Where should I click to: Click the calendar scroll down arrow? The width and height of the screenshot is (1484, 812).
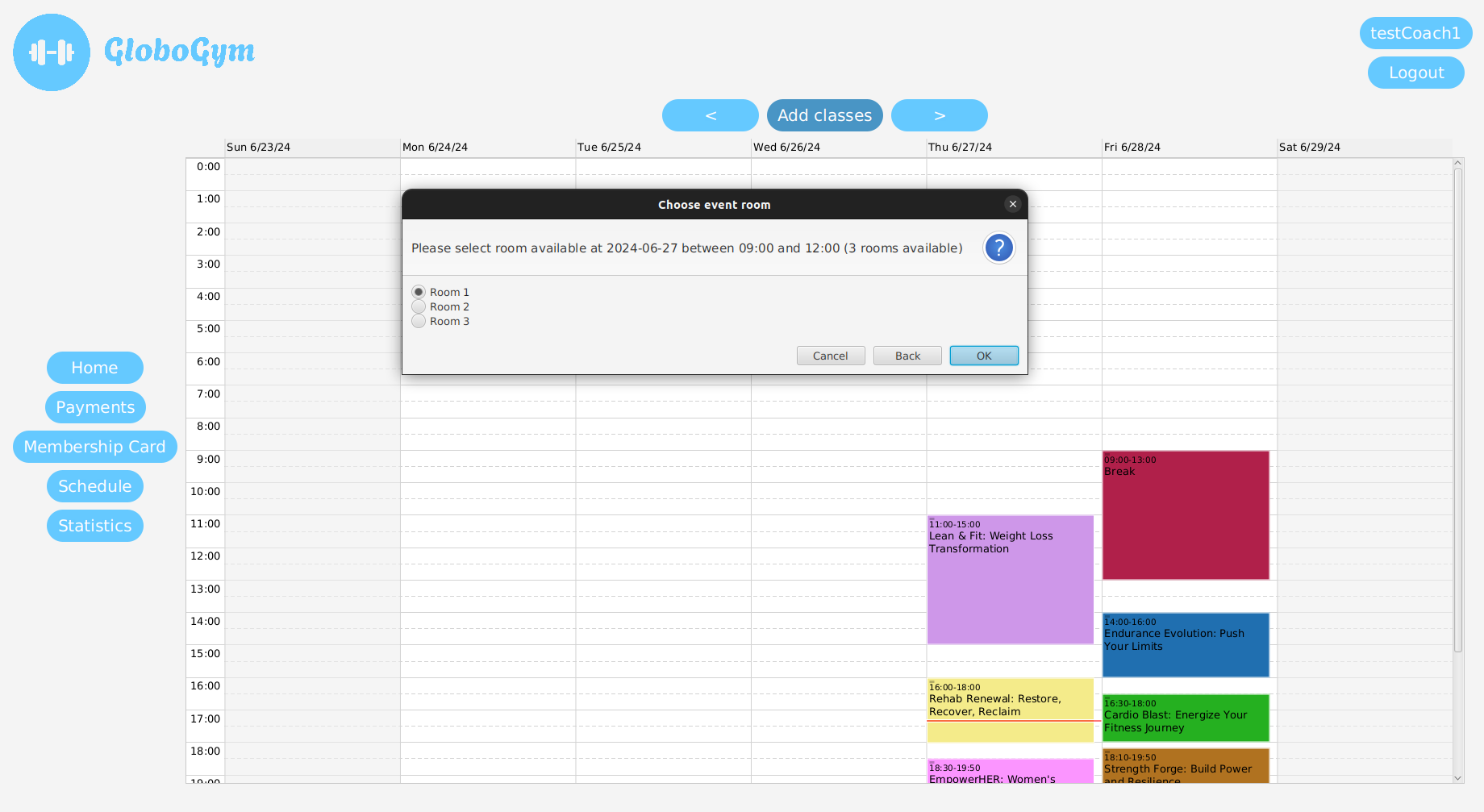[1457, 778]
